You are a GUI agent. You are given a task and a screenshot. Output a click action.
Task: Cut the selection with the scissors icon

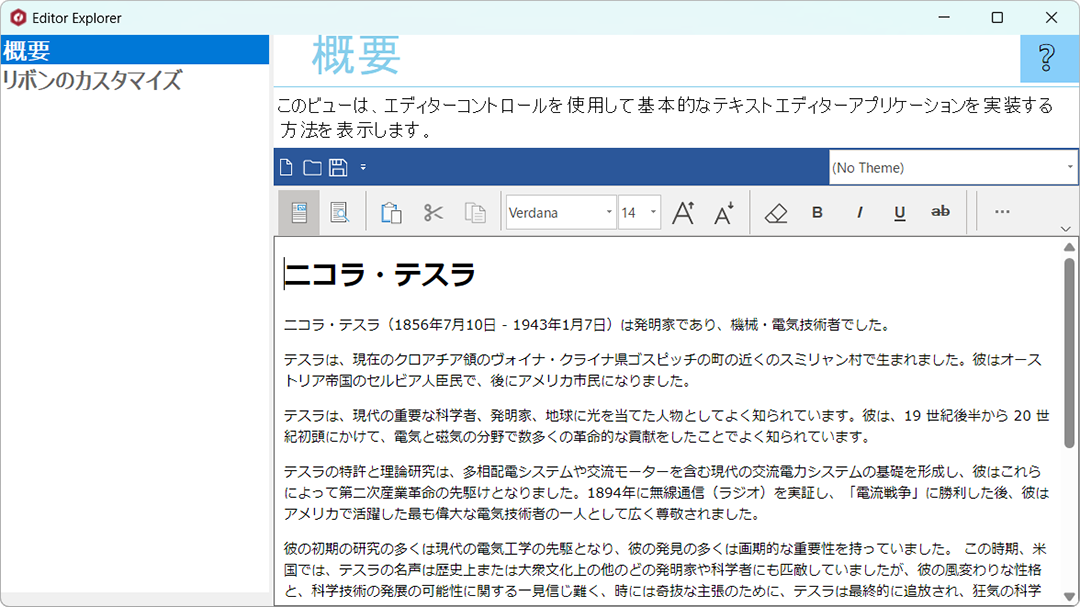(433, 212)
